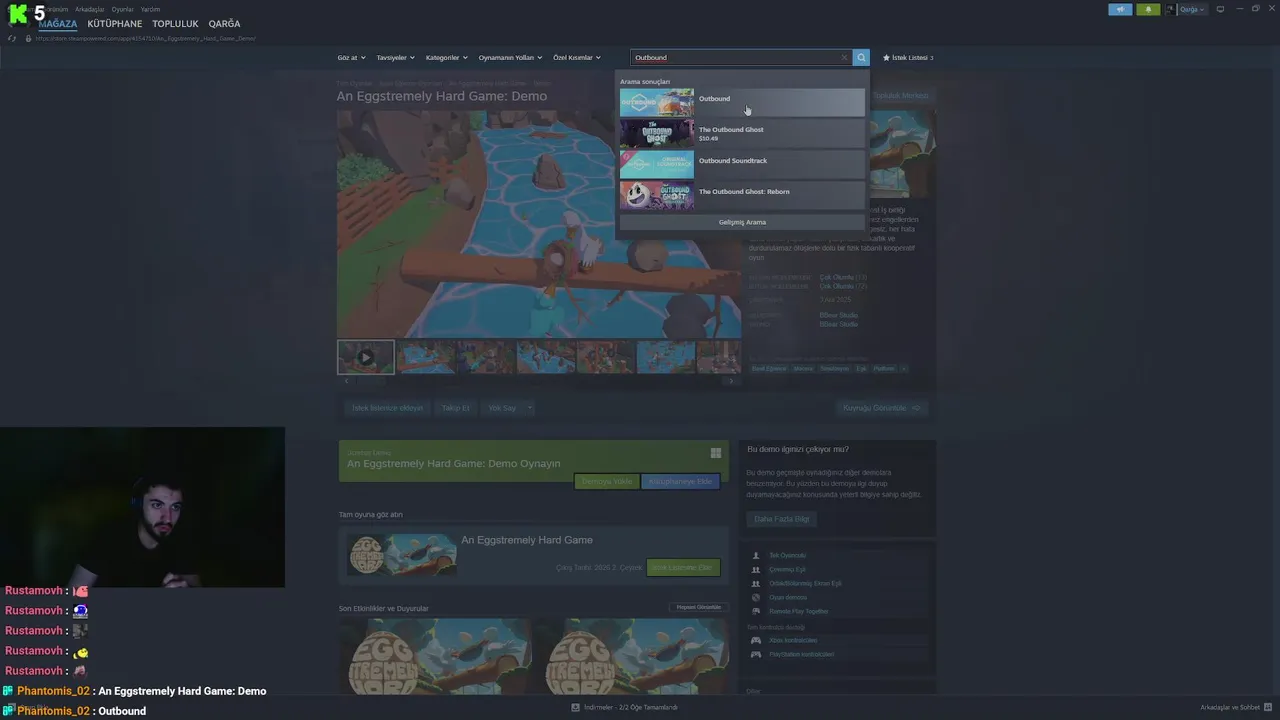Click the Gelişmiş Arama button
This screenshot has height=720, width=1280.
[742, 222]
